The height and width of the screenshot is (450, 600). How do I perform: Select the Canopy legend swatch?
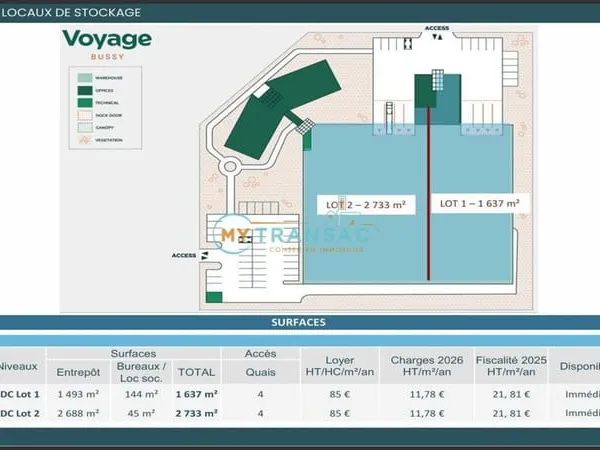[85, 127]
